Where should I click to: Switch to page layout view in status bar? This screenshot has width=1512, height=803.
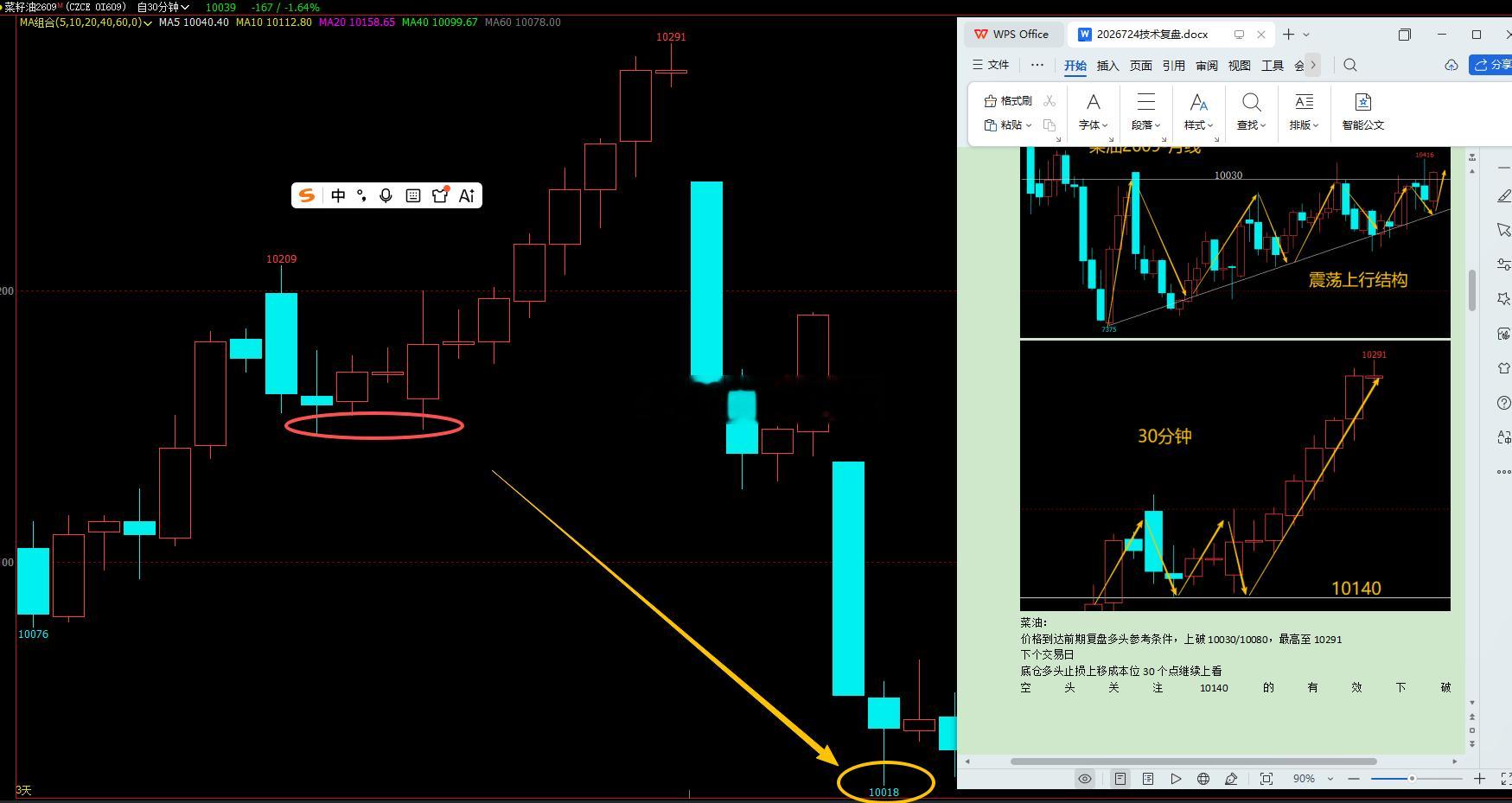tap(1120, 779)
